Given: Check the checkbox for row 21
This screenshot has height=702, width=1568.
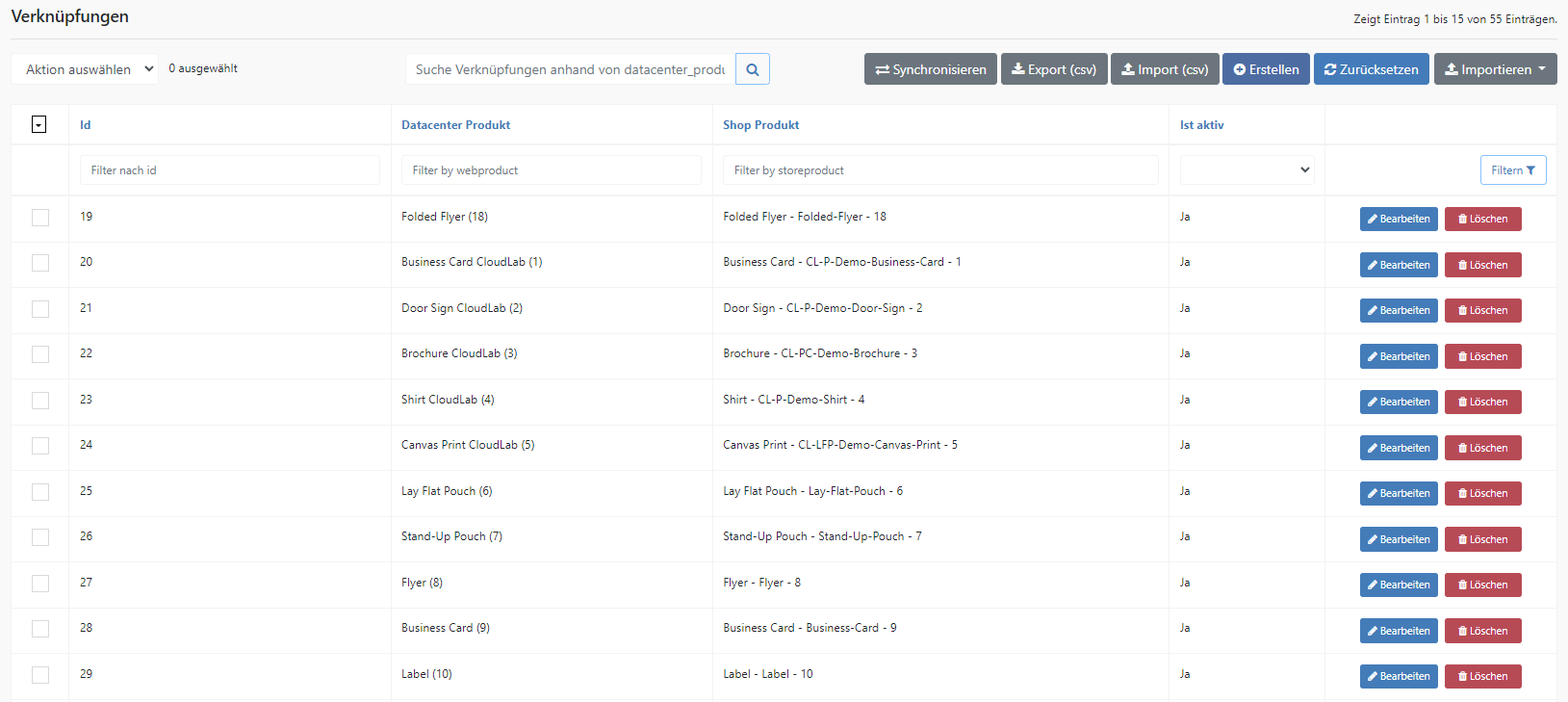Looking at the screenshot, I should (40, 309).
